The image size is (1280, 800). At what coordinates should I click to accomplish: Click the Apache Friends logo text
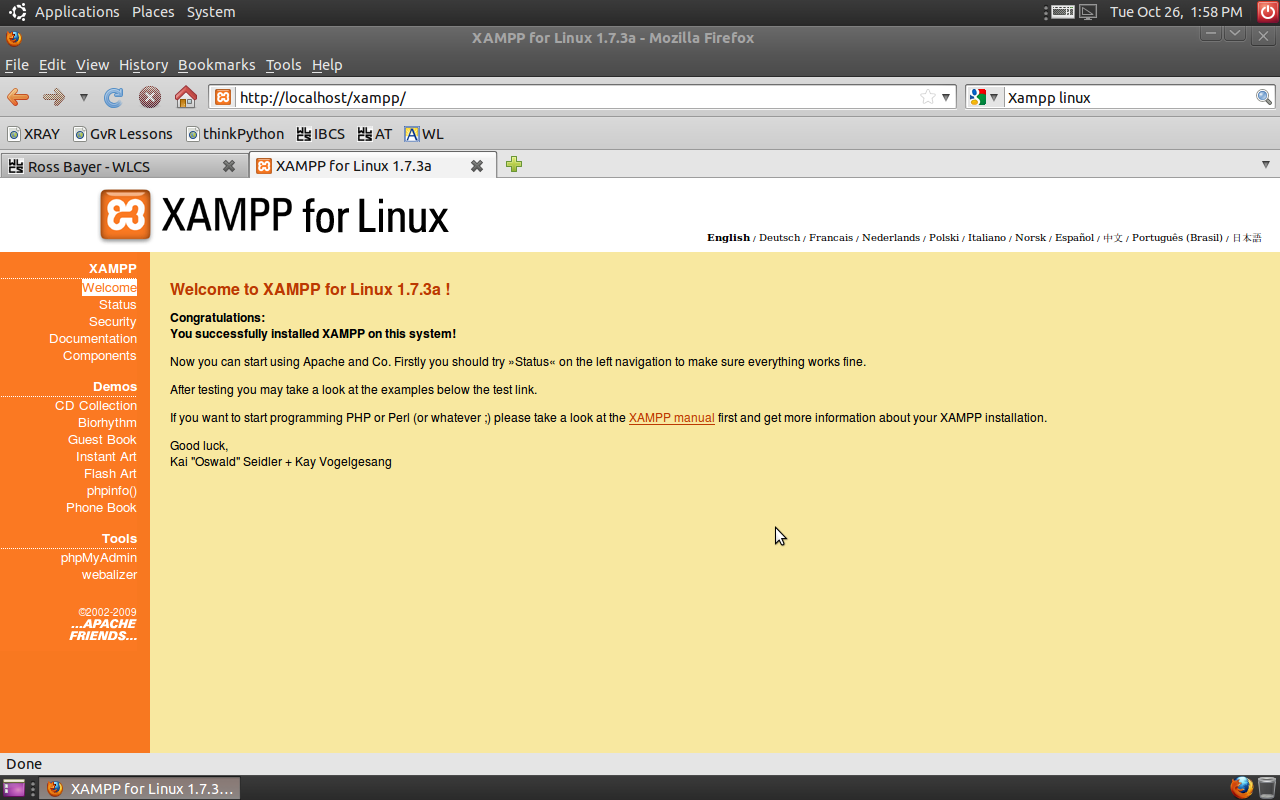[103, 629]
